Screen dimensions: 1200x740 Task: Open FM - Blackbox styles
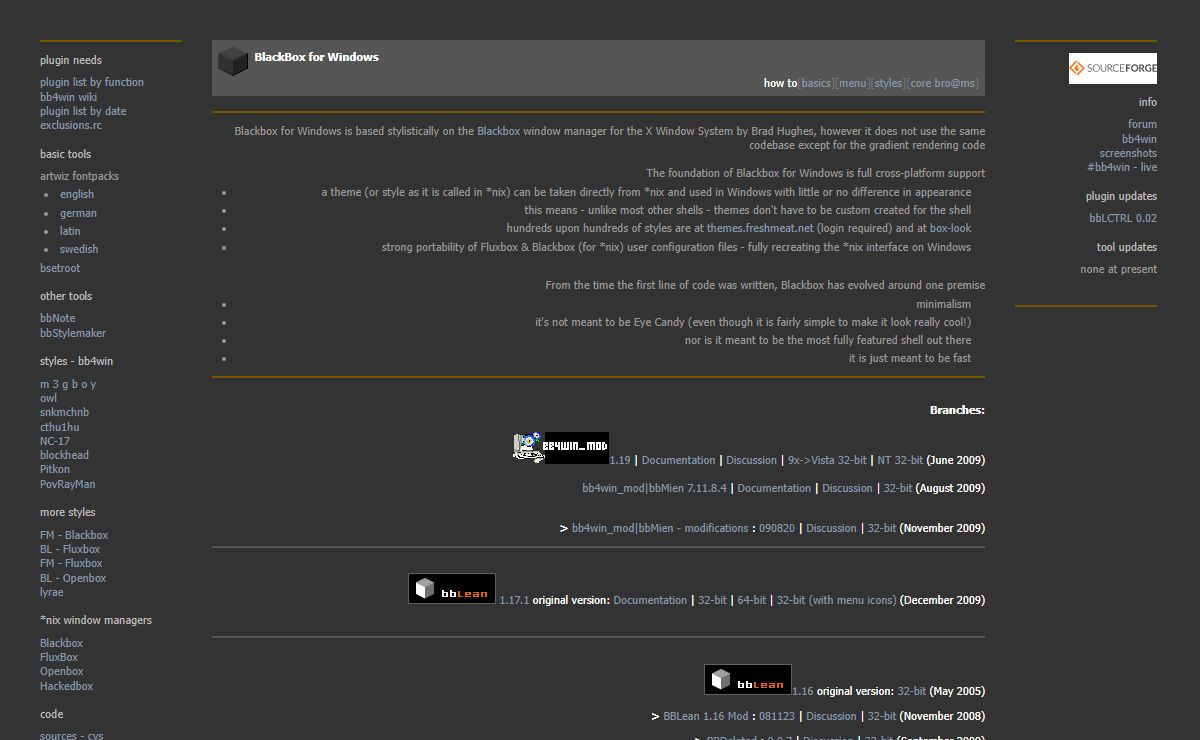tap(74, 535)
